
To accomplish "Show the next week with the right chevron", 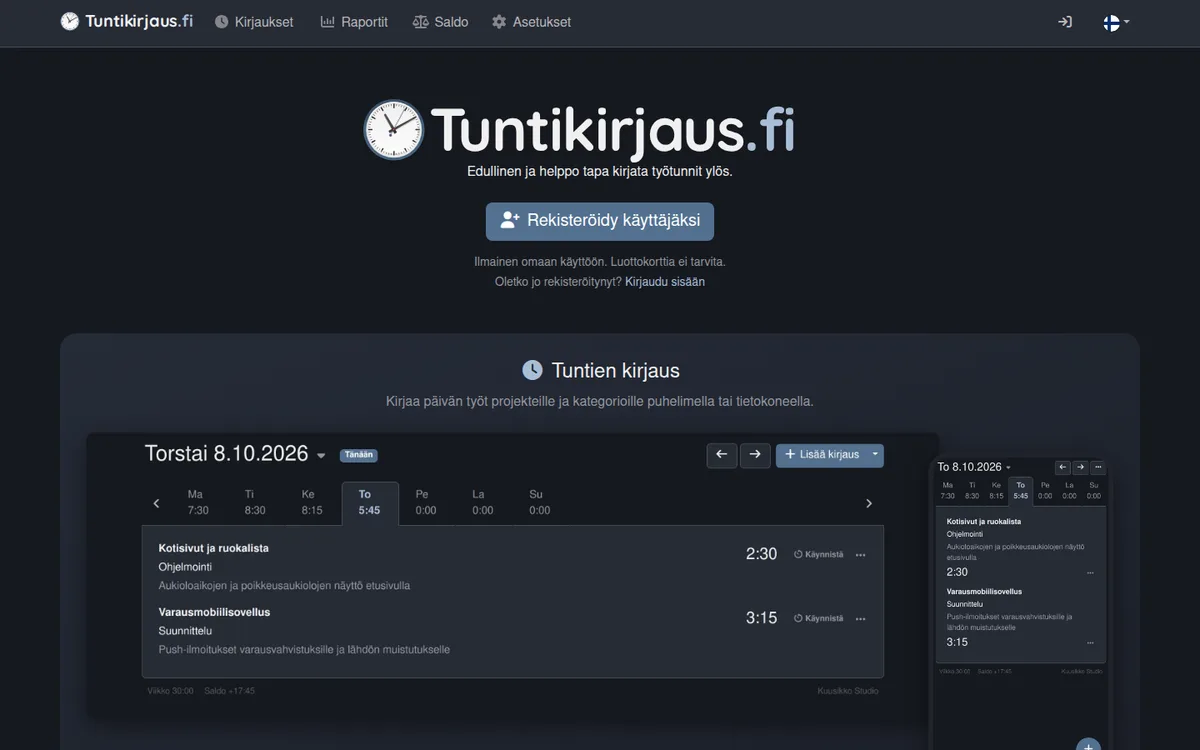I will [868, 504].
